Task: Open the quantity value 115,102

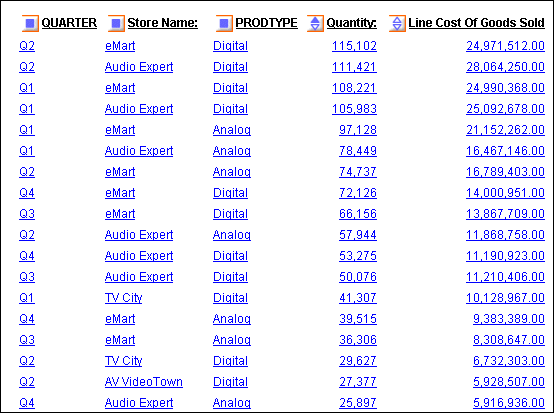Action: pos(354,46)
